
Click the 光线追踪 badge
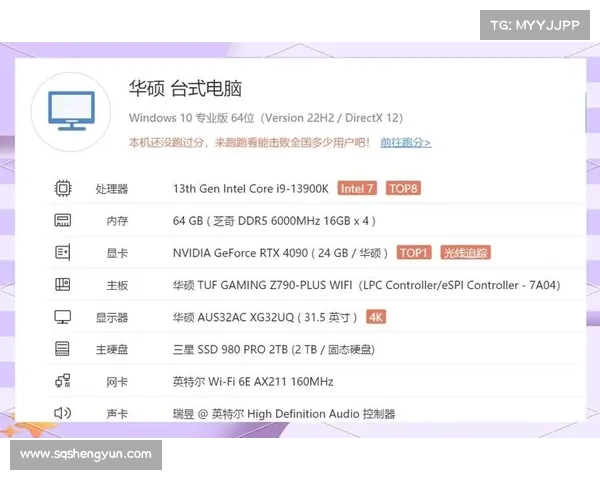[x=466, y=253]
